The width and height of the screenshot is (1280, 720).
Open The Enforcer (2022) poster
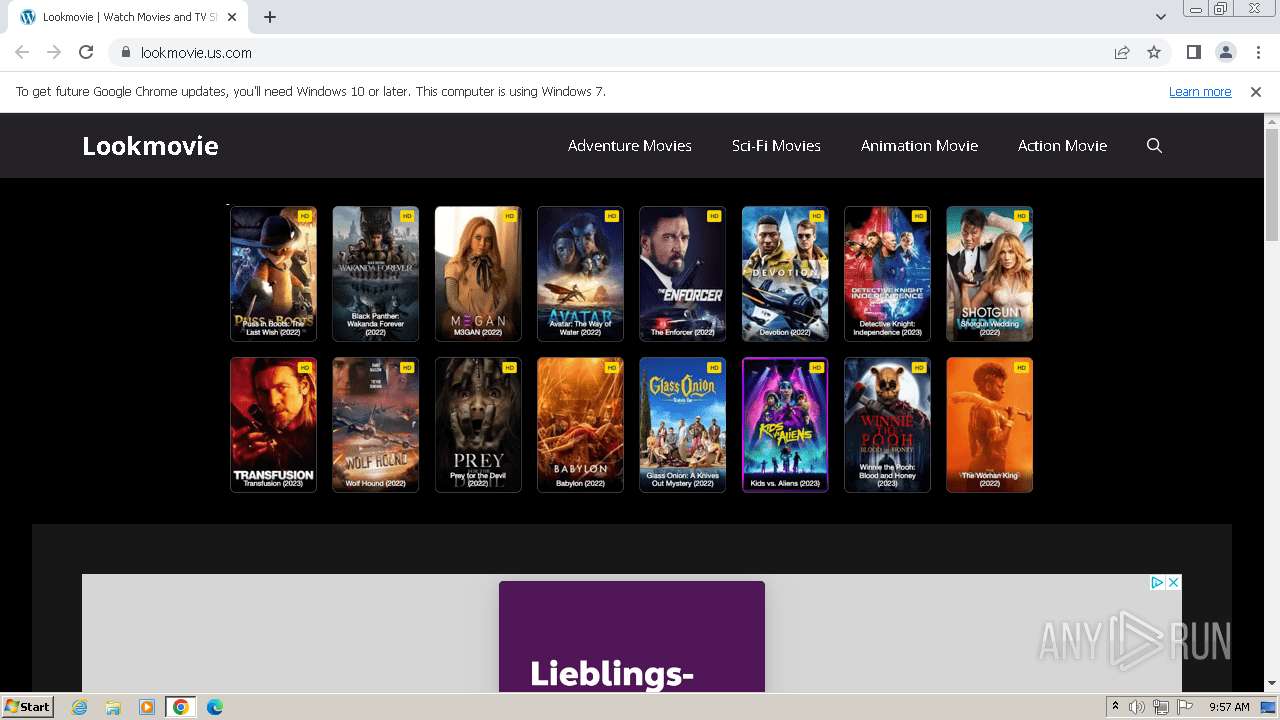pyautogui.click(x=682, y=274)
